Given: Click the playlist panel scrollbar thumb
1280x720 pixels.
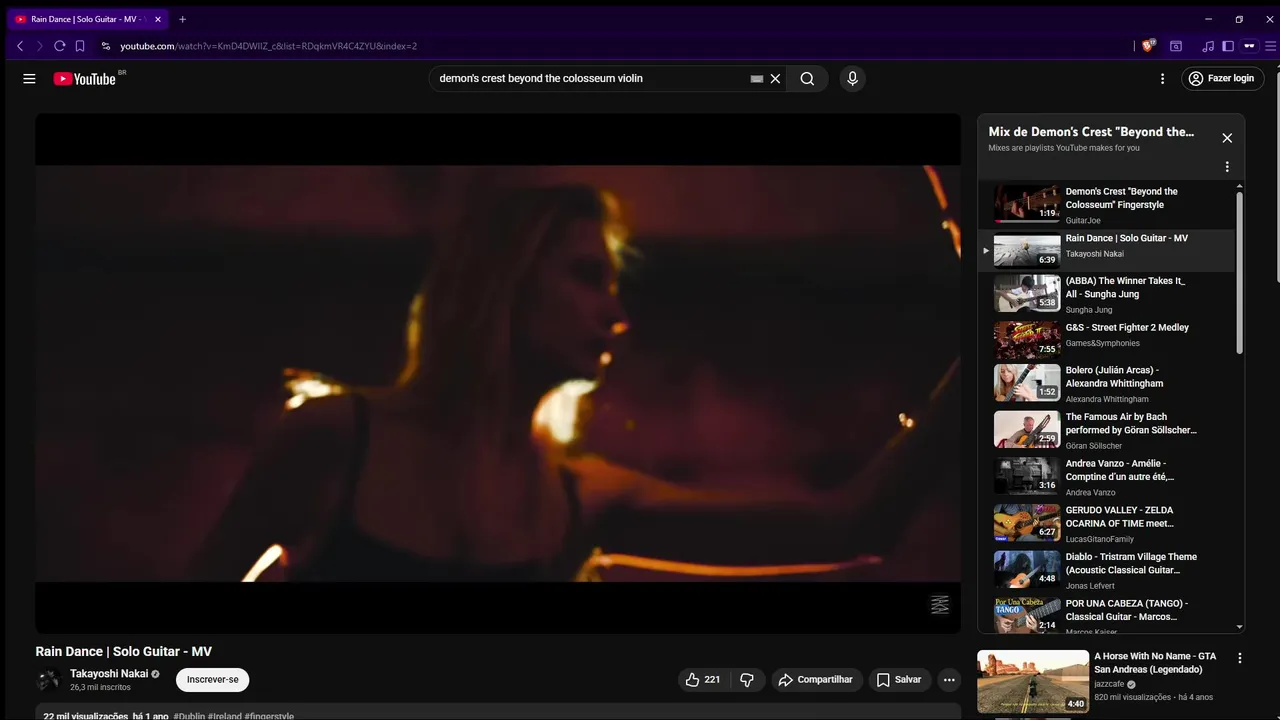Looking at the screenshot, I should [x=1240, y=272].
